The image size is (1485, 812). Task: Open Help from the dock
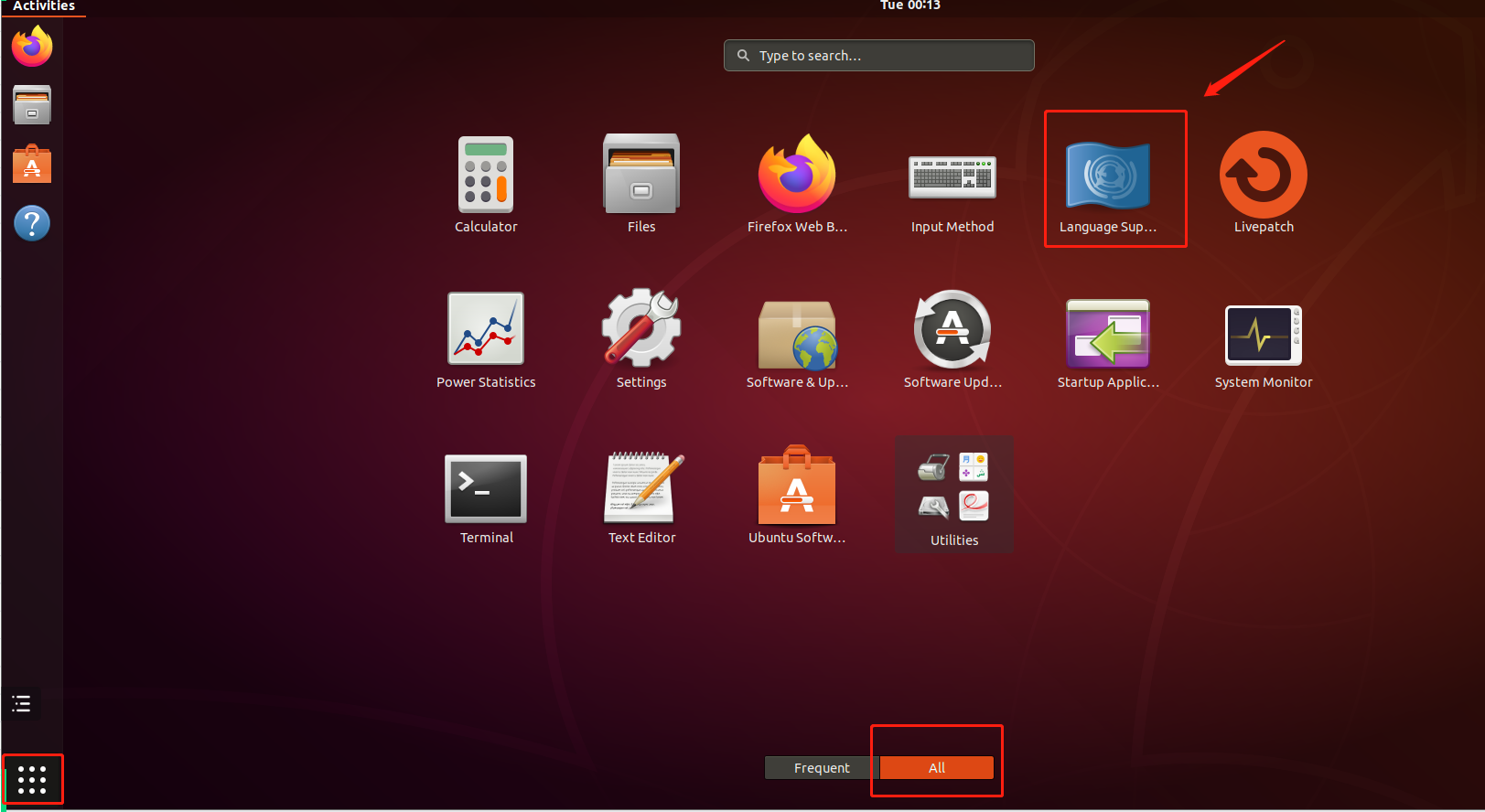[x=32, y=223]
